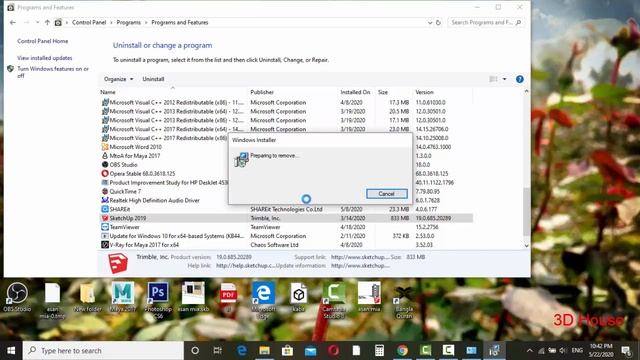Open Google Chrome from the taskbar
The width and height of the screenshot is (640, 360).
[402, 350]
